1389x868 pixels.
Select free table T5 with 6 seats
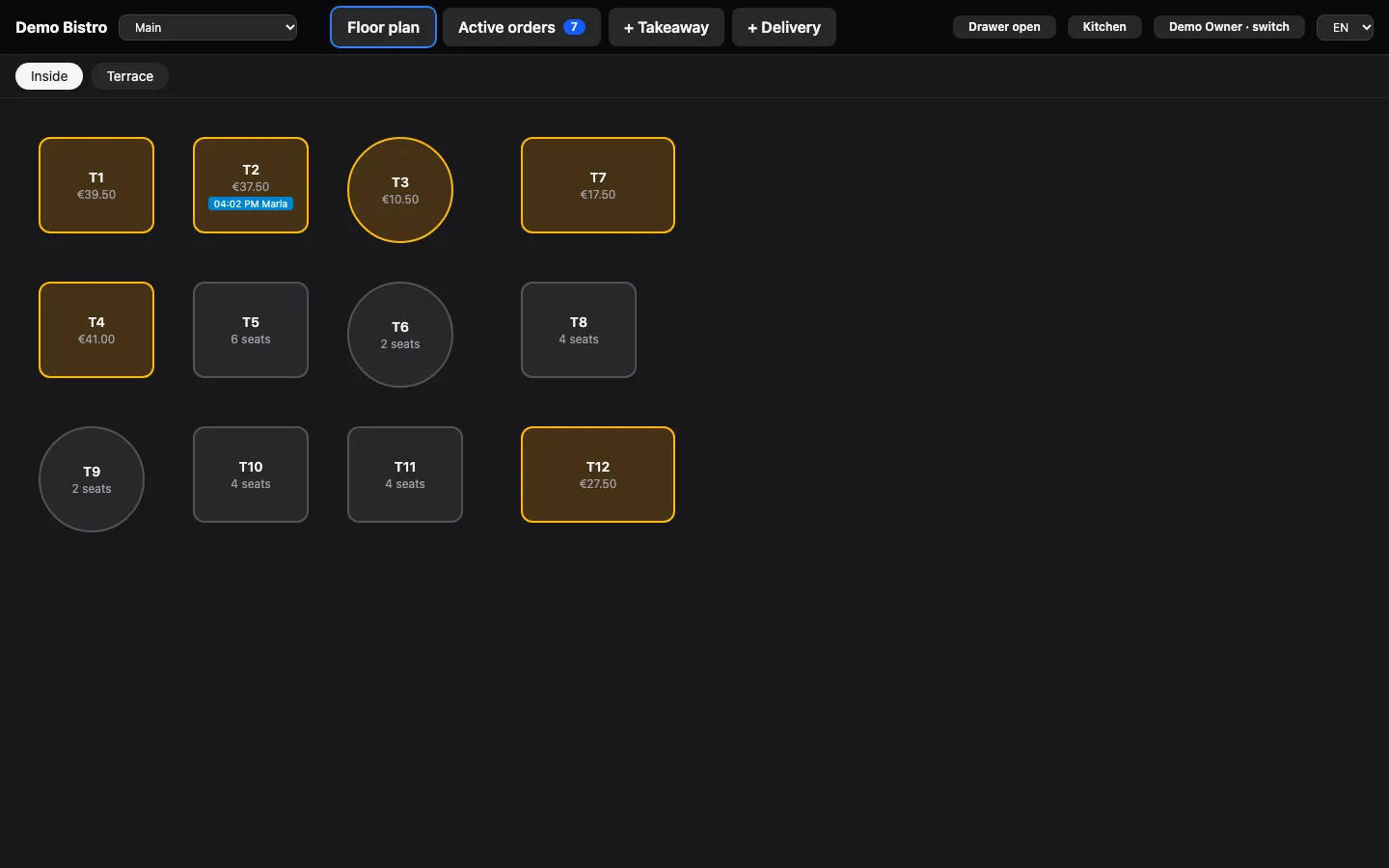point(251,330)
